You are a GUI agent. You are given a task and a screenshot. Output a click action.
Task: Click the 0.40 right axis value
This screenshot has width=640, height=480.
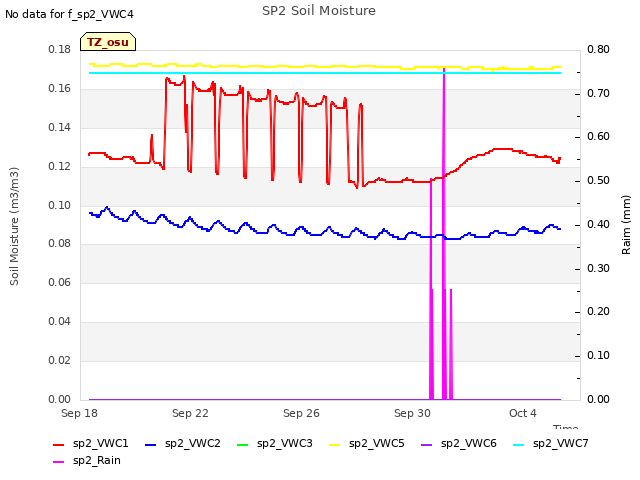(x=598, y=224)
